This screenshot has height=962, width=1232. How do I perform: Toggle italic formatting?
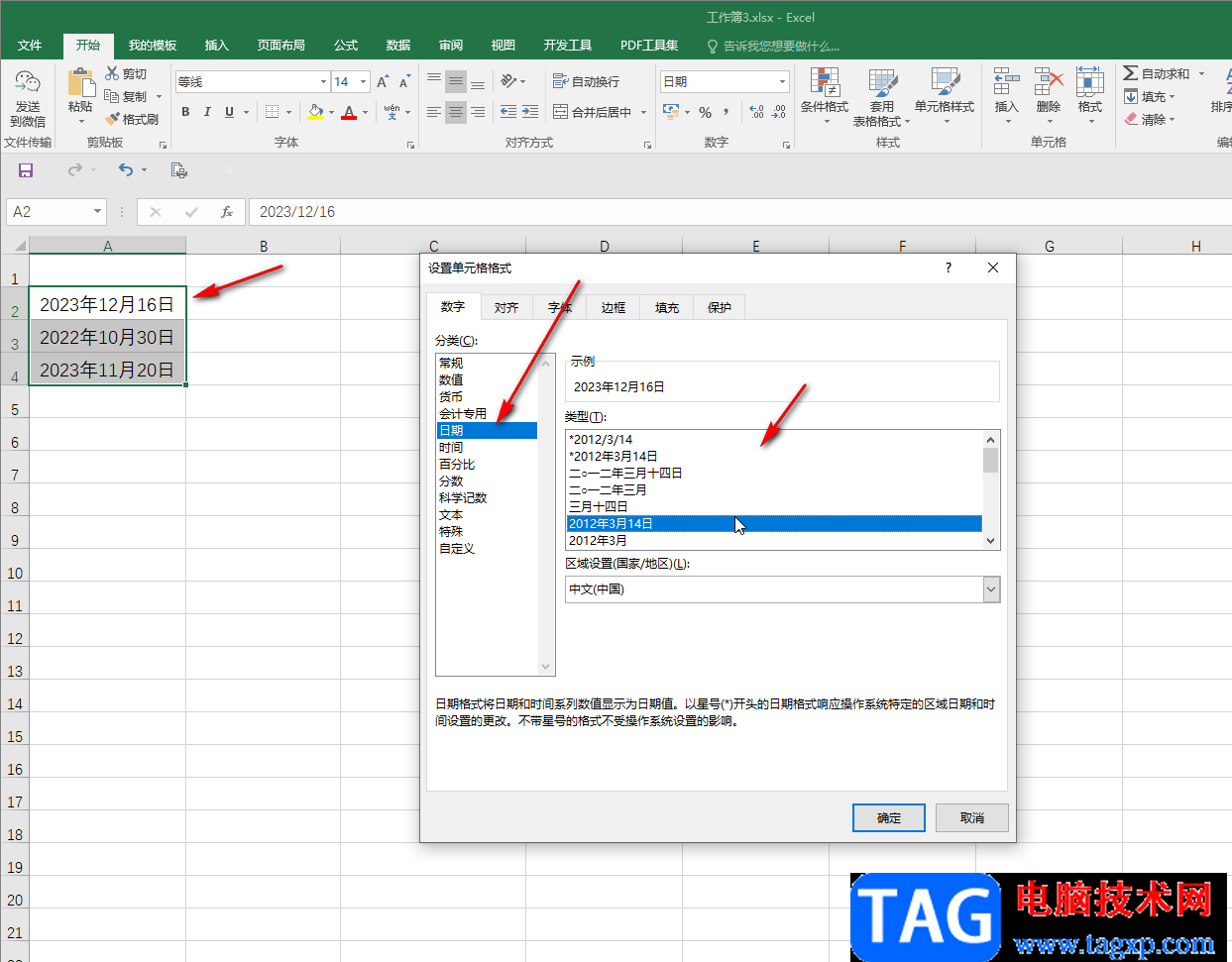click(207, 112)
